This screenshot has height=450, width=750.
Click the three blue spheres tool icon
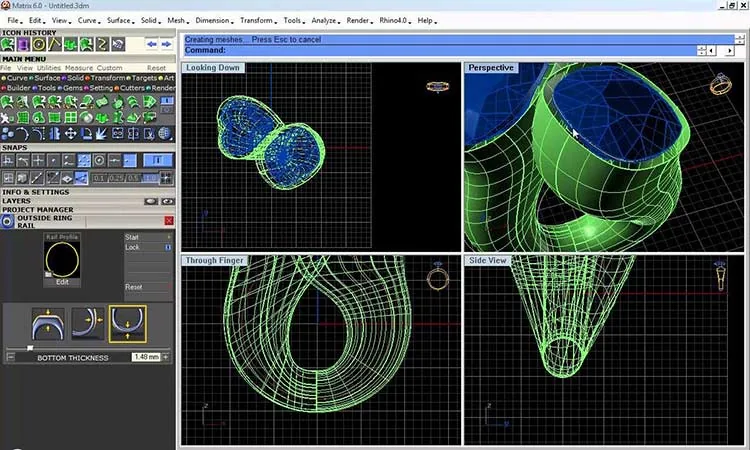(x=7, y=134)
